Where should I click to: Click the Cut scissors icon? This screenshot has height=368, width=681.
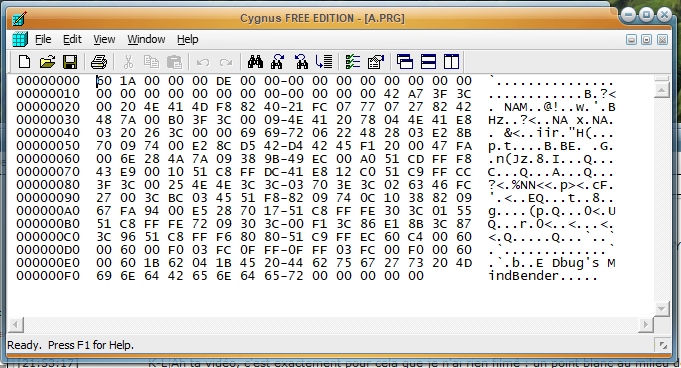tap(128, 62)
